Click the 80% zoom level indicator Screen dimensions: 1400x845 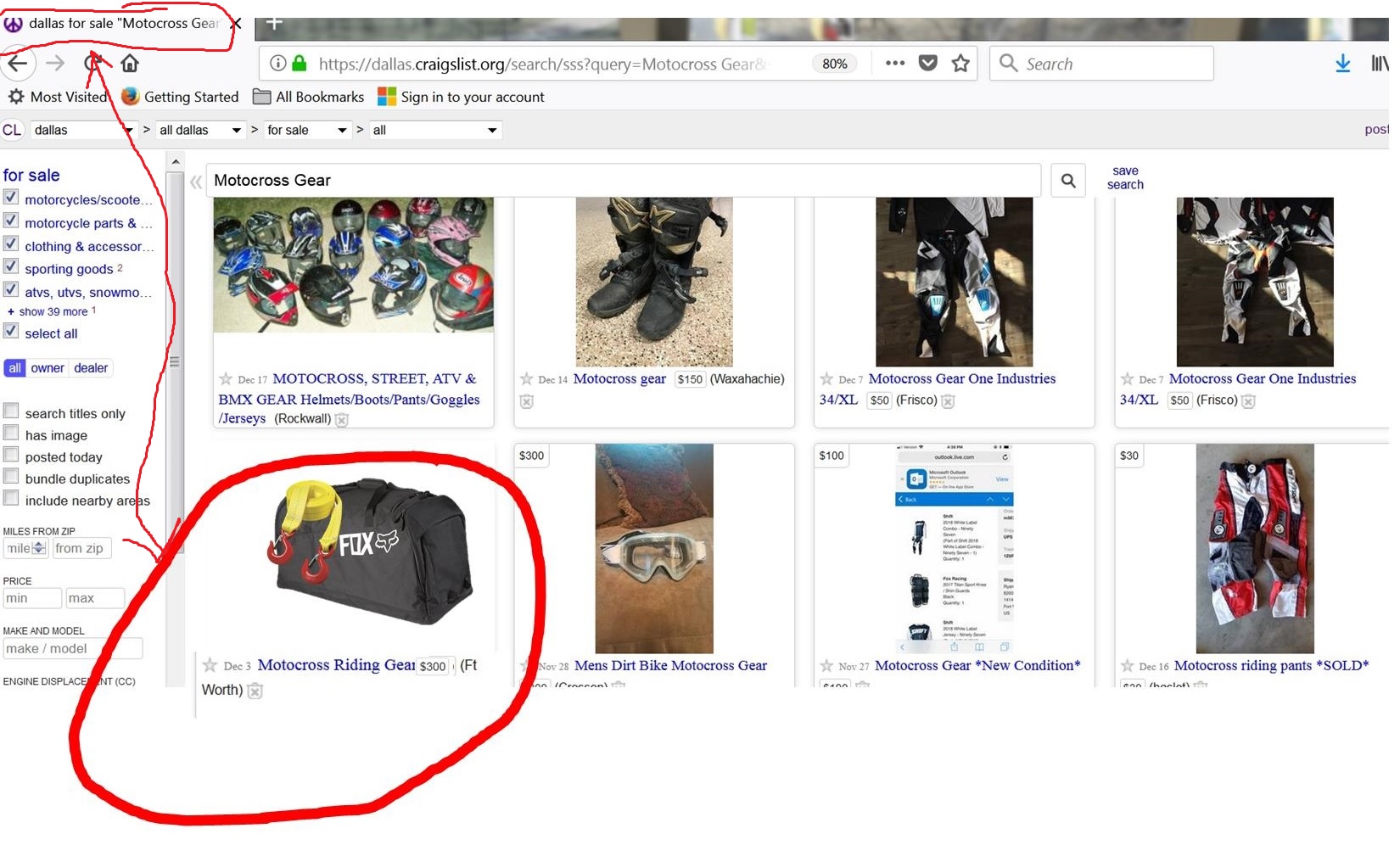(x=835, y=64)
